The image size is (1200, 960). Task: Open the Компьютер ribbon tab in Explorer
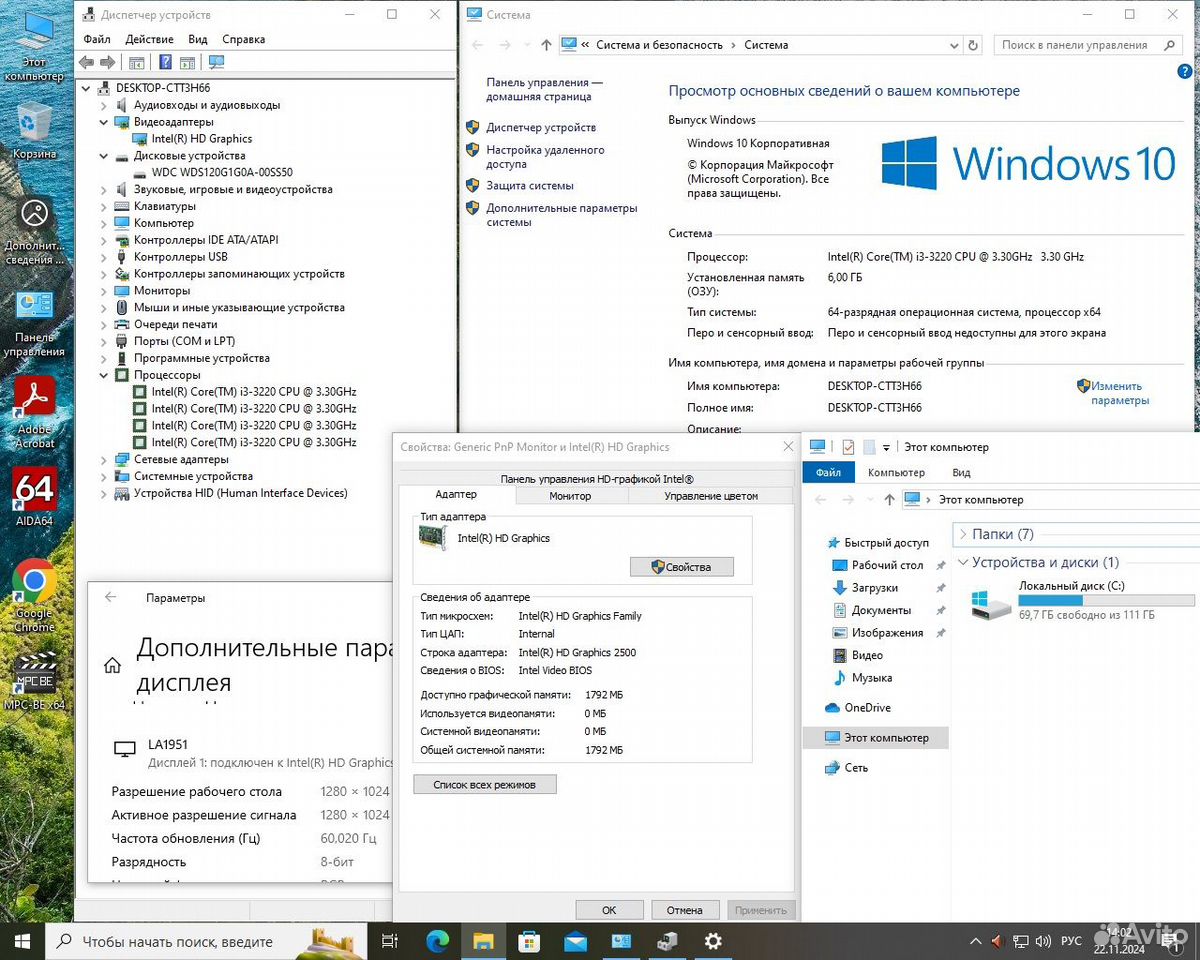tap(896, 472)
